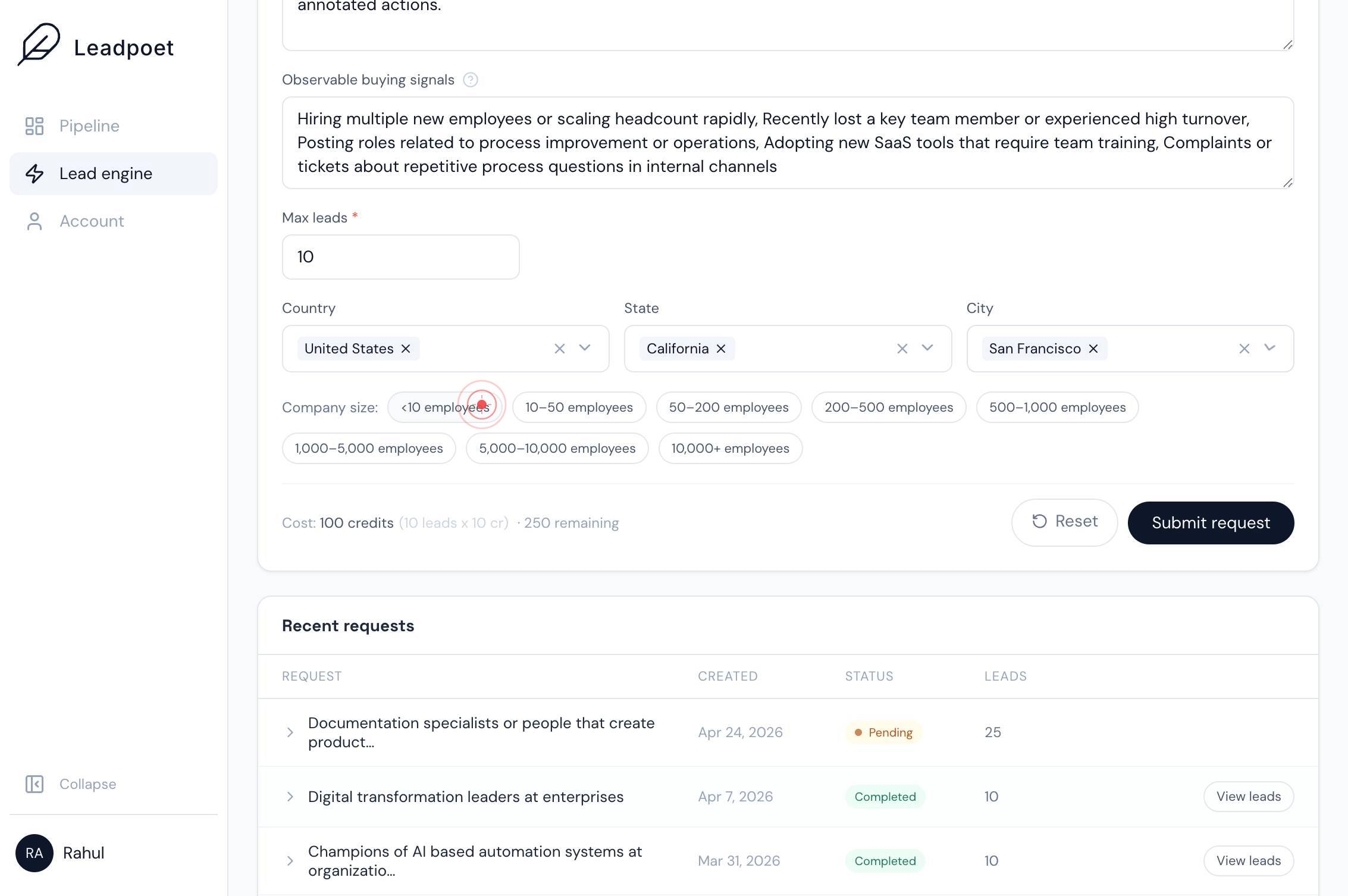Viewport: 1348px width, 896px height.
Task: Open the Account person icon
Action: [x=35, y=221]
